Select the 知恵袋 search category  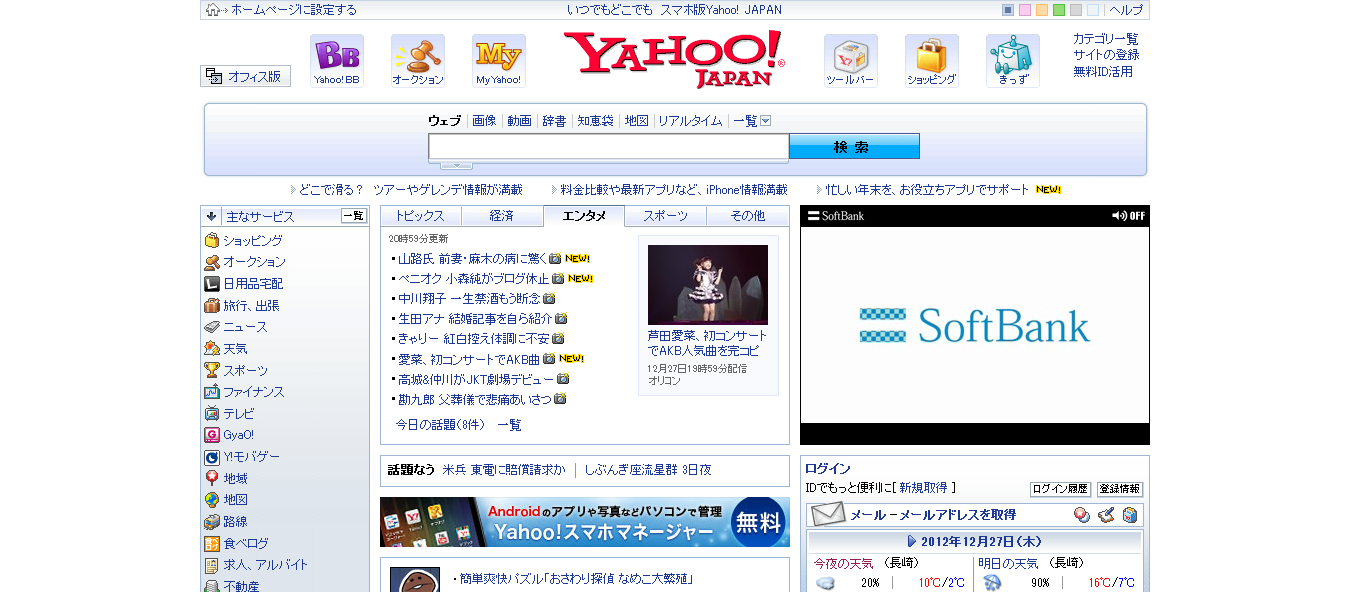click(x=595, y=121)
